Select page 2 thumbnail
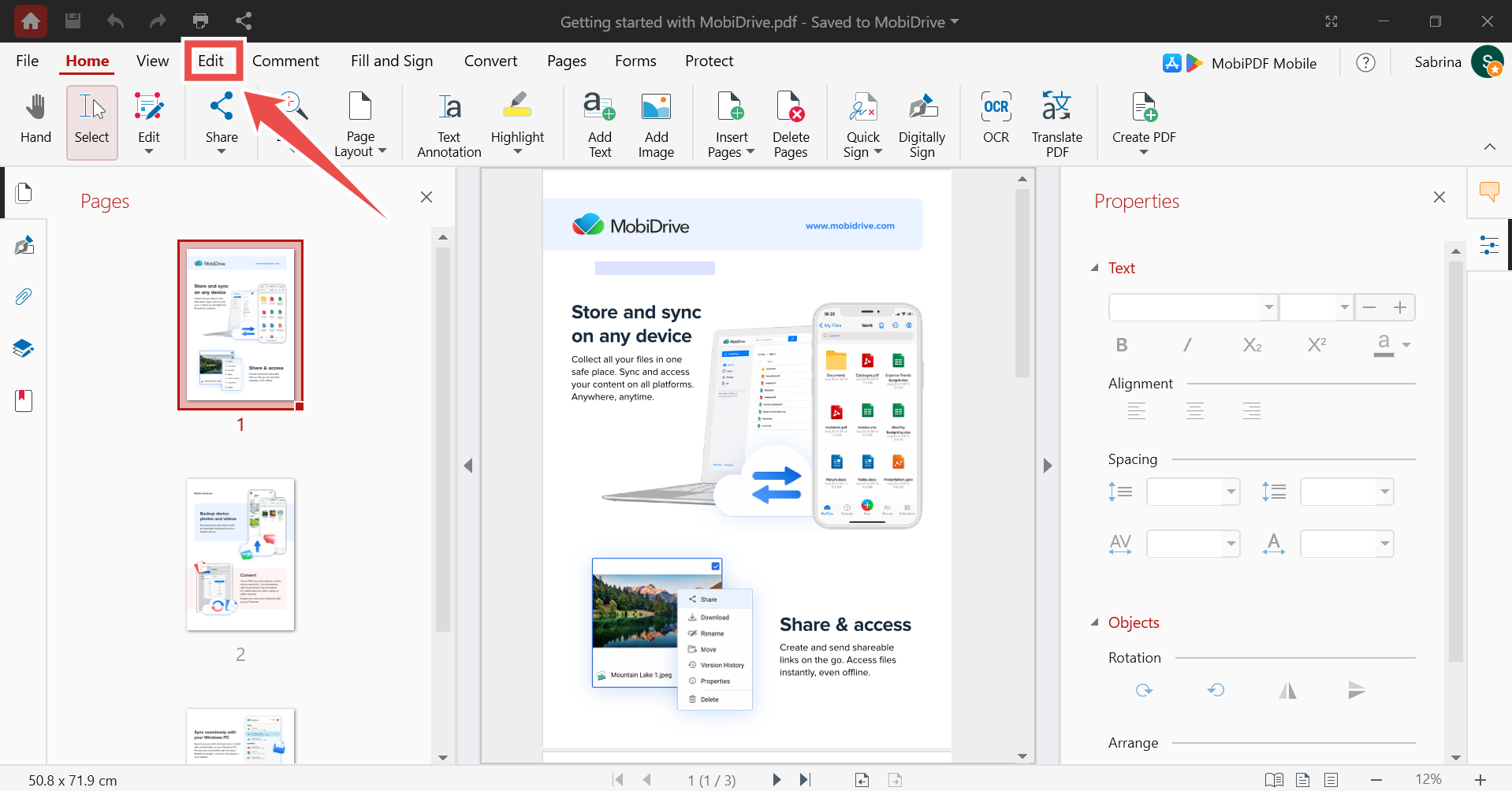 click(240, 555)
